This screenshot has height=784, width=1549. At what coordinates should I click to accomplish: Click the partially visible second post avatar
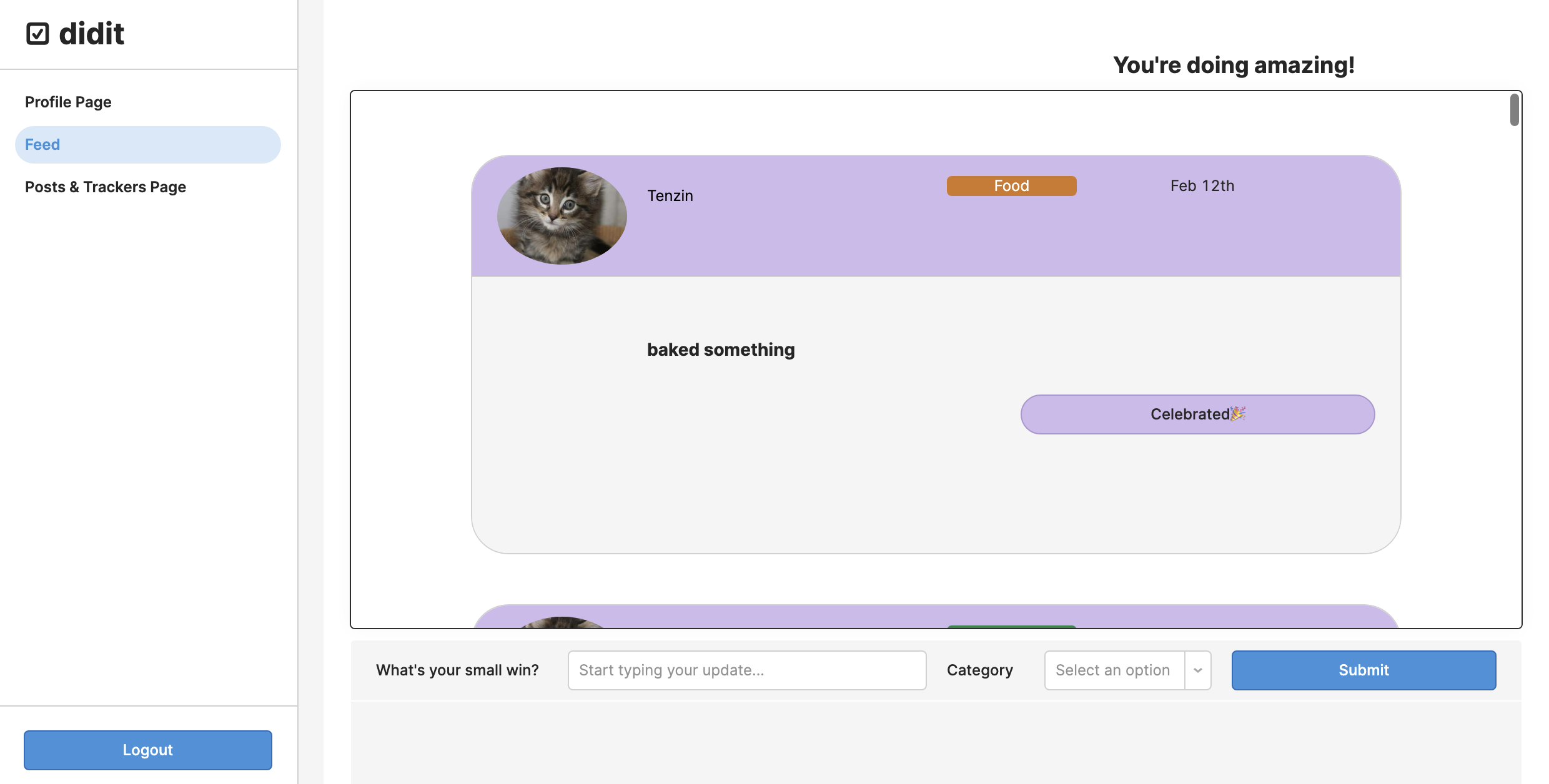[x=562, y=623]
